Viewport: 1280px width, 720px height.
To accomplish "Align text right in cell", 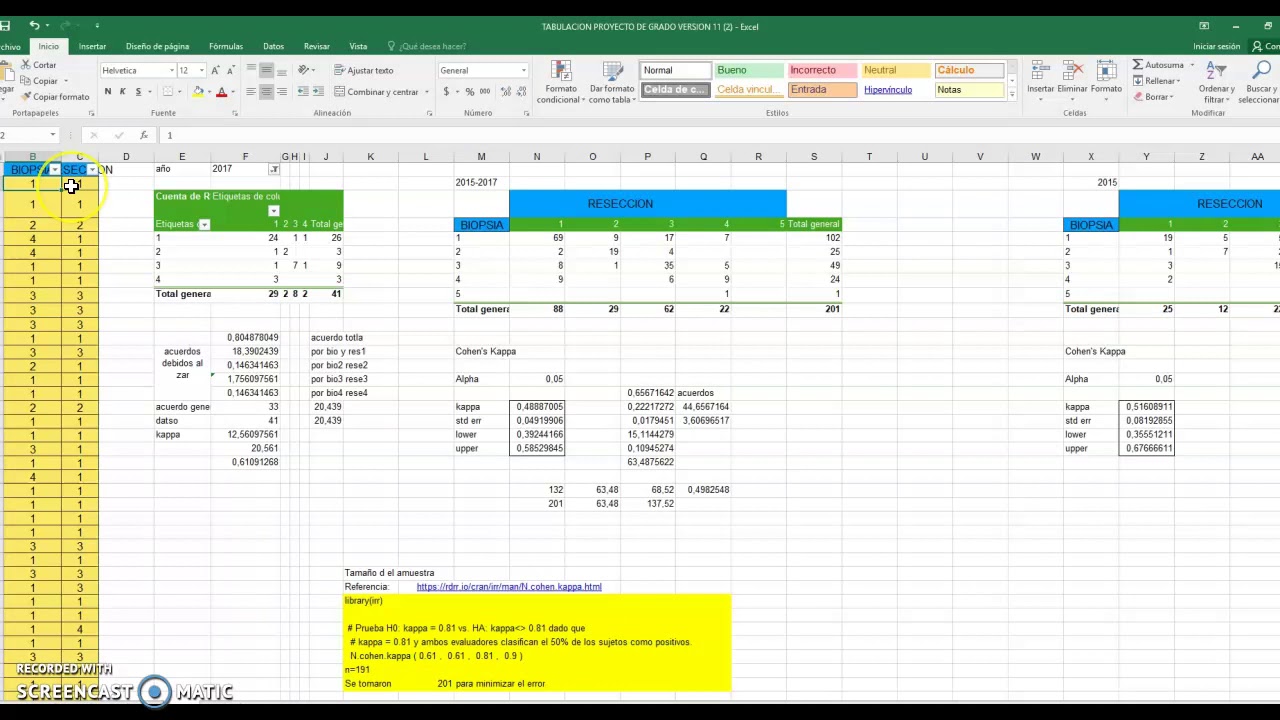I will click(282, 91).
